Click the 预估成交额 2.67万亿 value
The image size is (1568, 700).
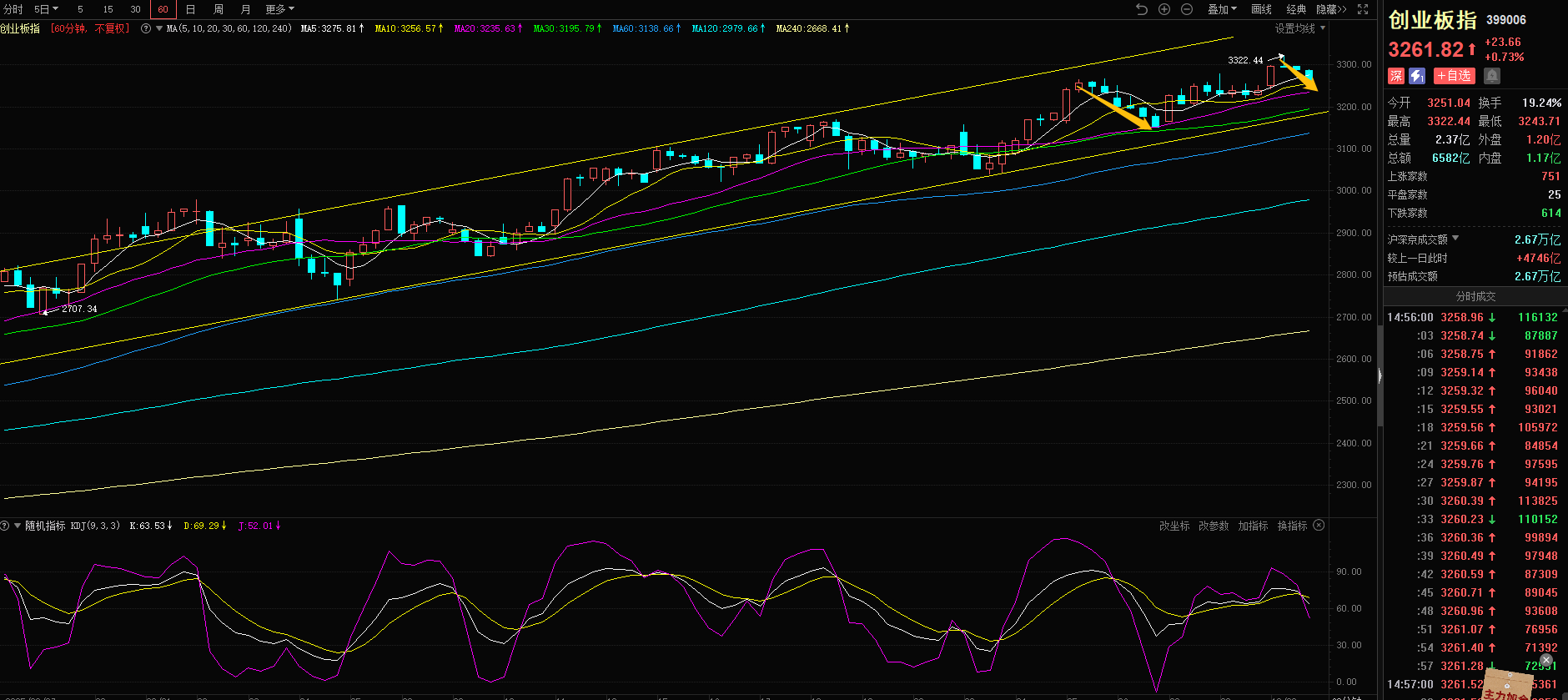point(1537,276)
